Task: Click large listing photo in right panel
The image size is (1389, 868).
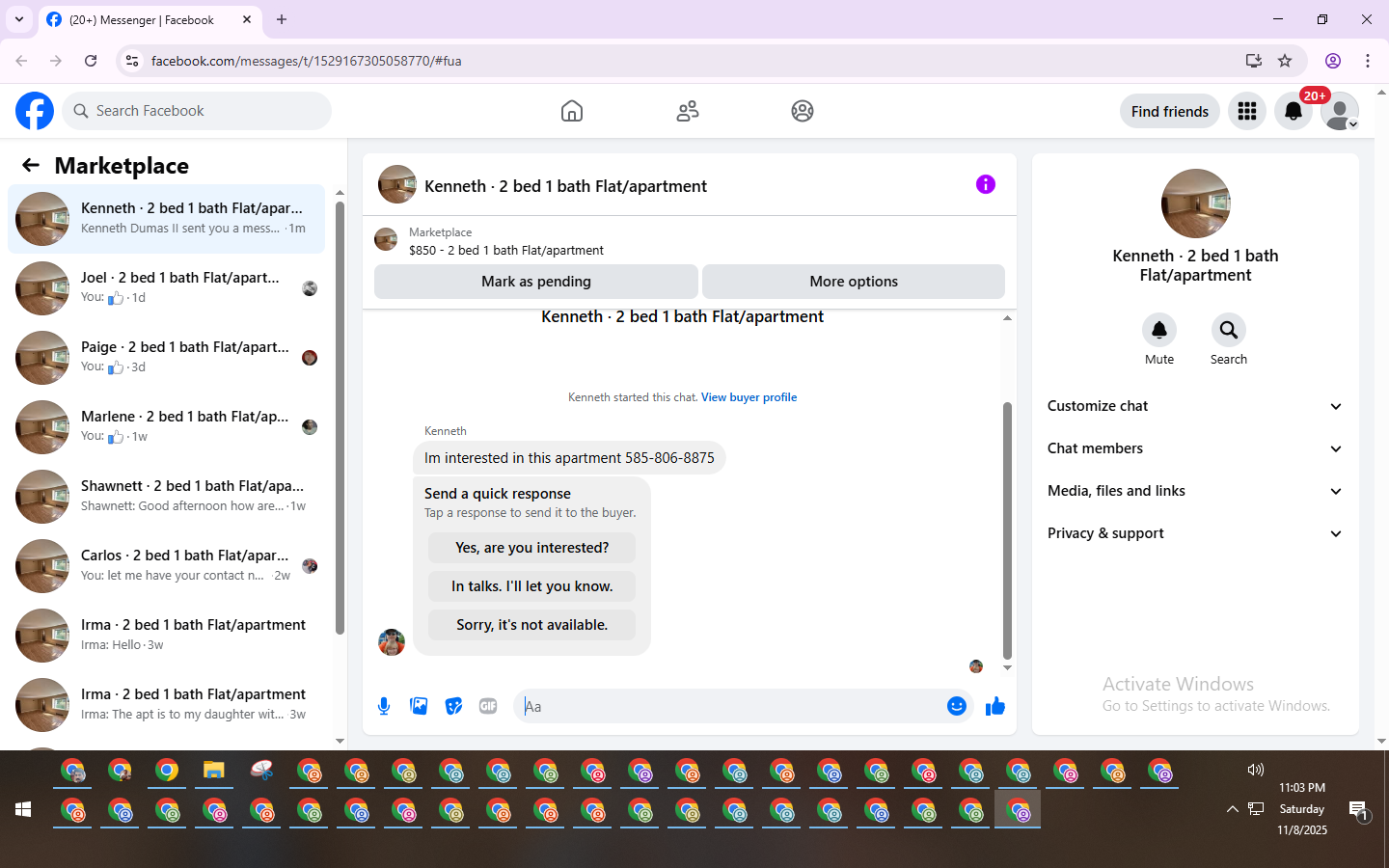Action: 1196,203
